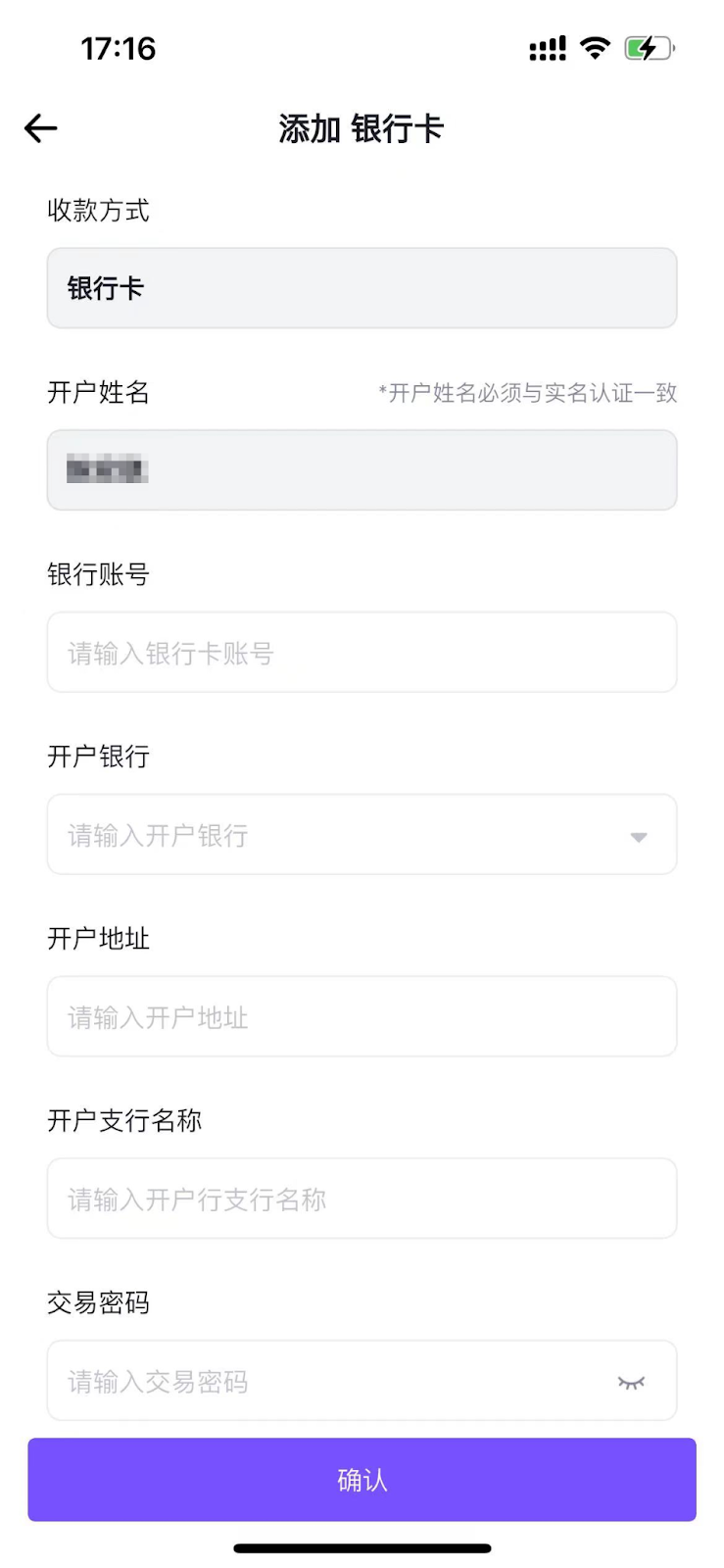The image size is (724, 1568).
Task: Tap the blurred 开户姓名 name field
Action: (x=362, y=470)
